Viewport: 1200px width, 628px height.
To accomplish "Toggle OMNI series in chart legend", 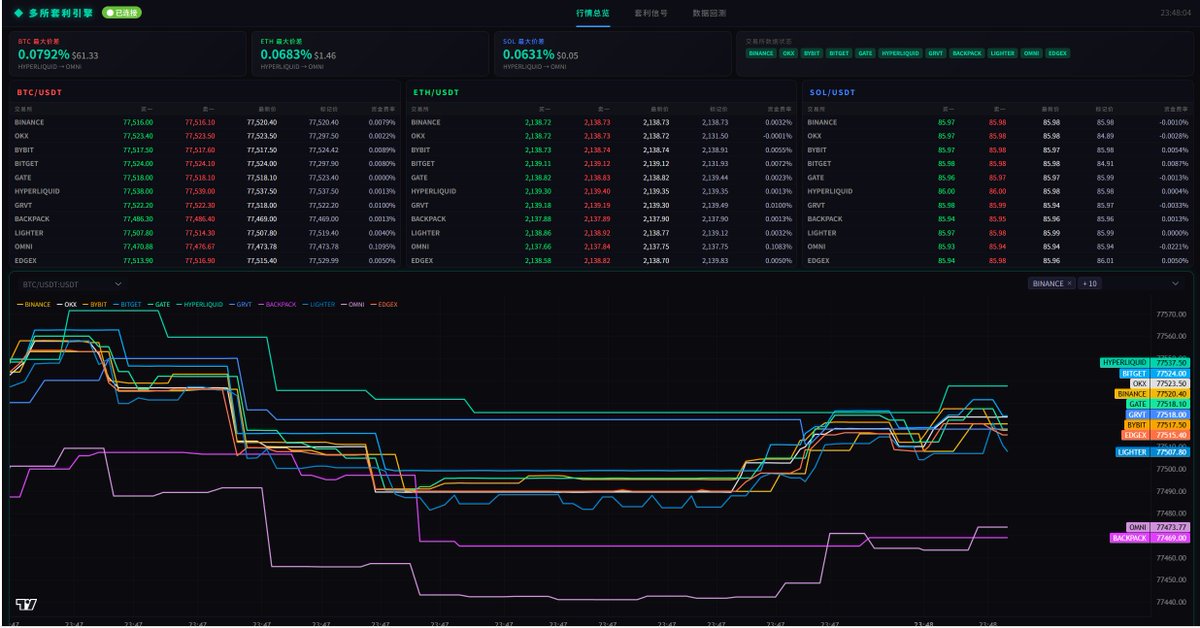I will click(x=353, y=304).
